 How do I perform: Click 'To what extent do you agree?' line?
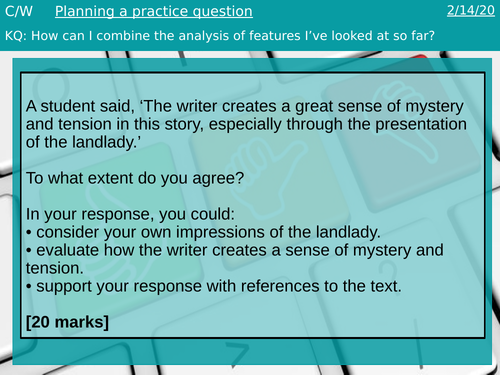(135, 178)
